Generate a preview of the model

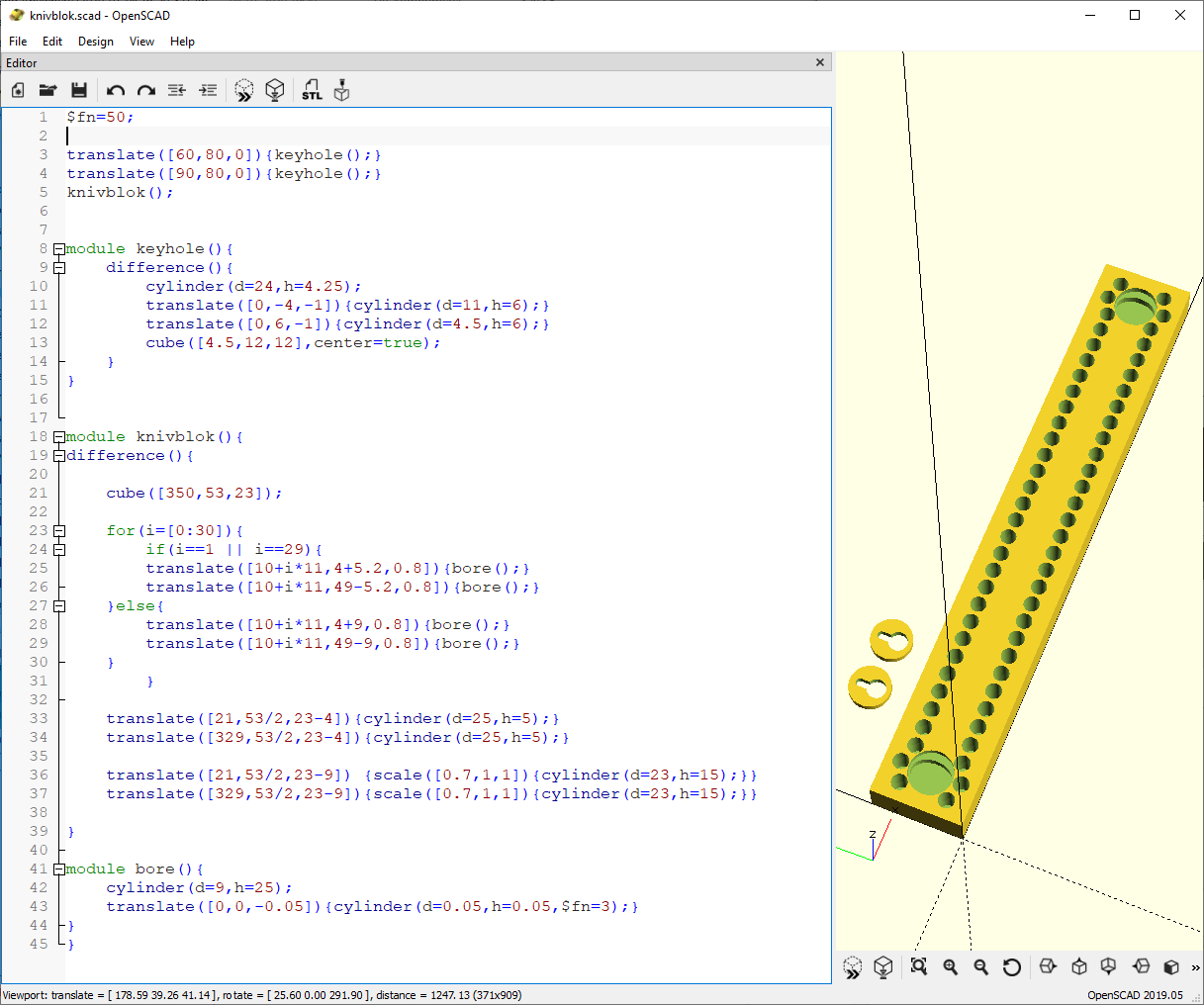pyautogui.click(x=243, y=90)
